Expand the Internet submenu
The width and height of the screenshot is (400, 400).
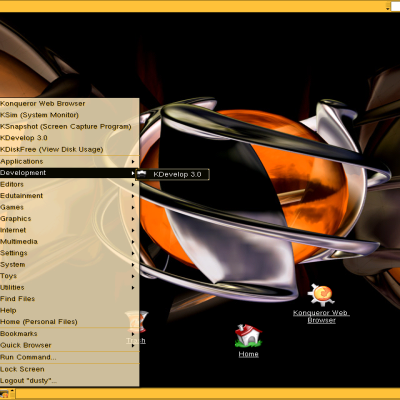[x=69, y=230]
